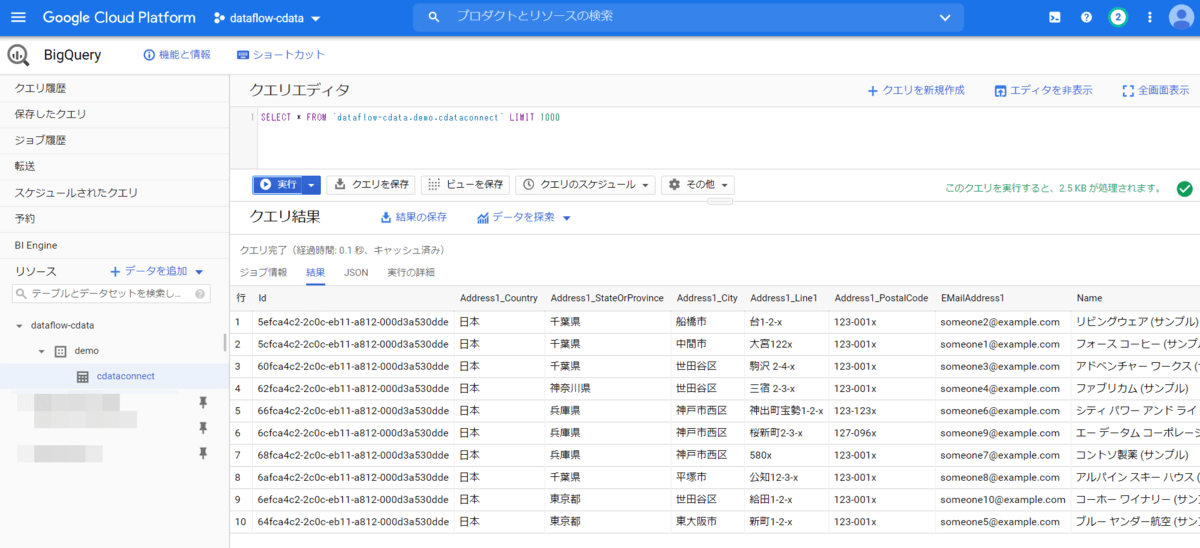
Task: Click クエリを新規作成 button
Action: point(916,91)
